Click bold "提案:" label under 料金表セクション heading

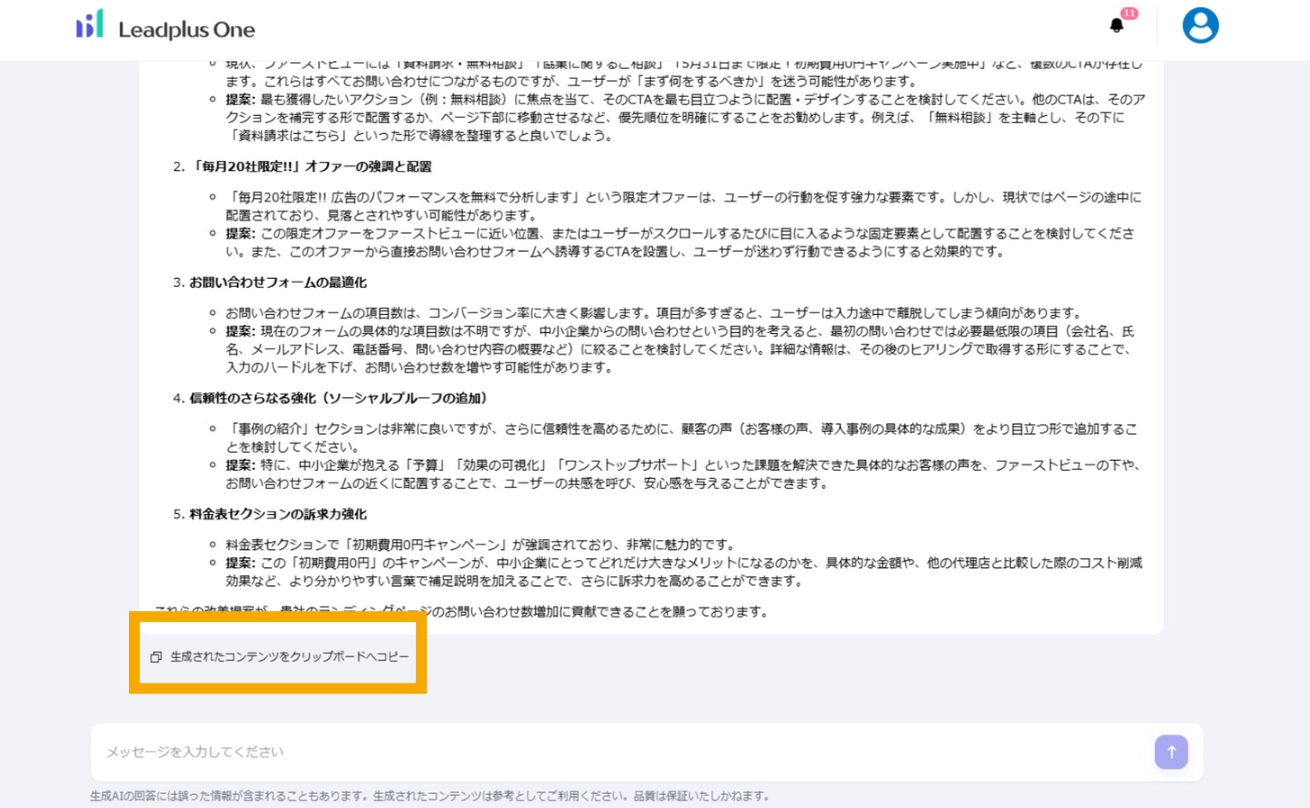pos(240,563)
